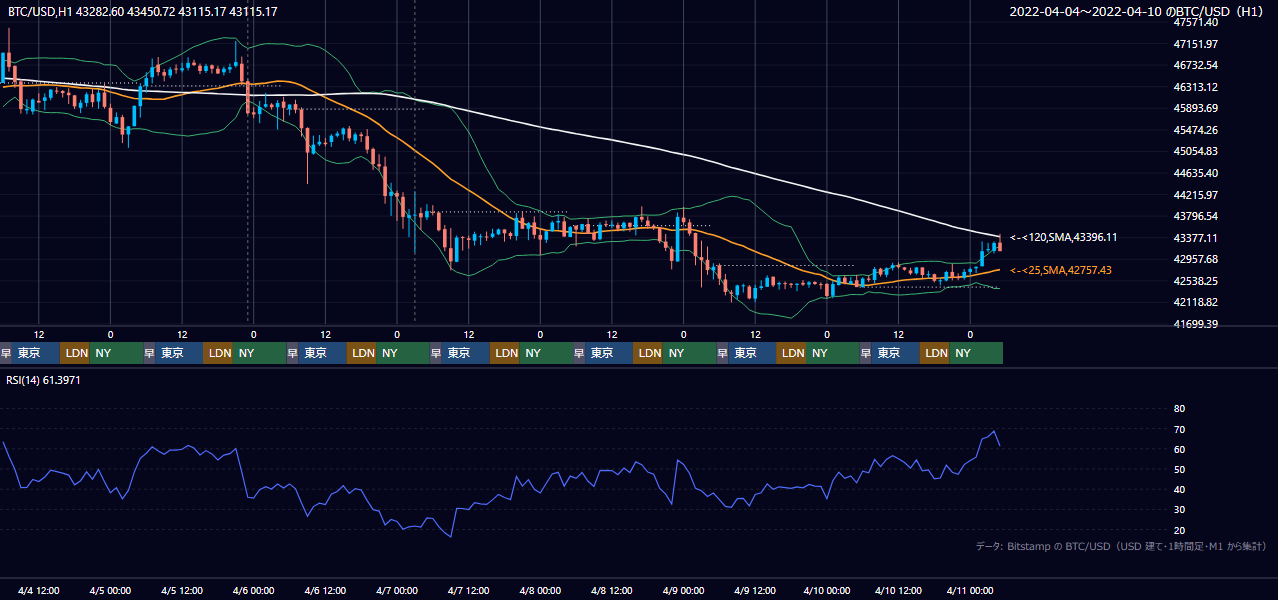Click price axis label 44215.97

pyautogui.click(x=1196, y=195)
